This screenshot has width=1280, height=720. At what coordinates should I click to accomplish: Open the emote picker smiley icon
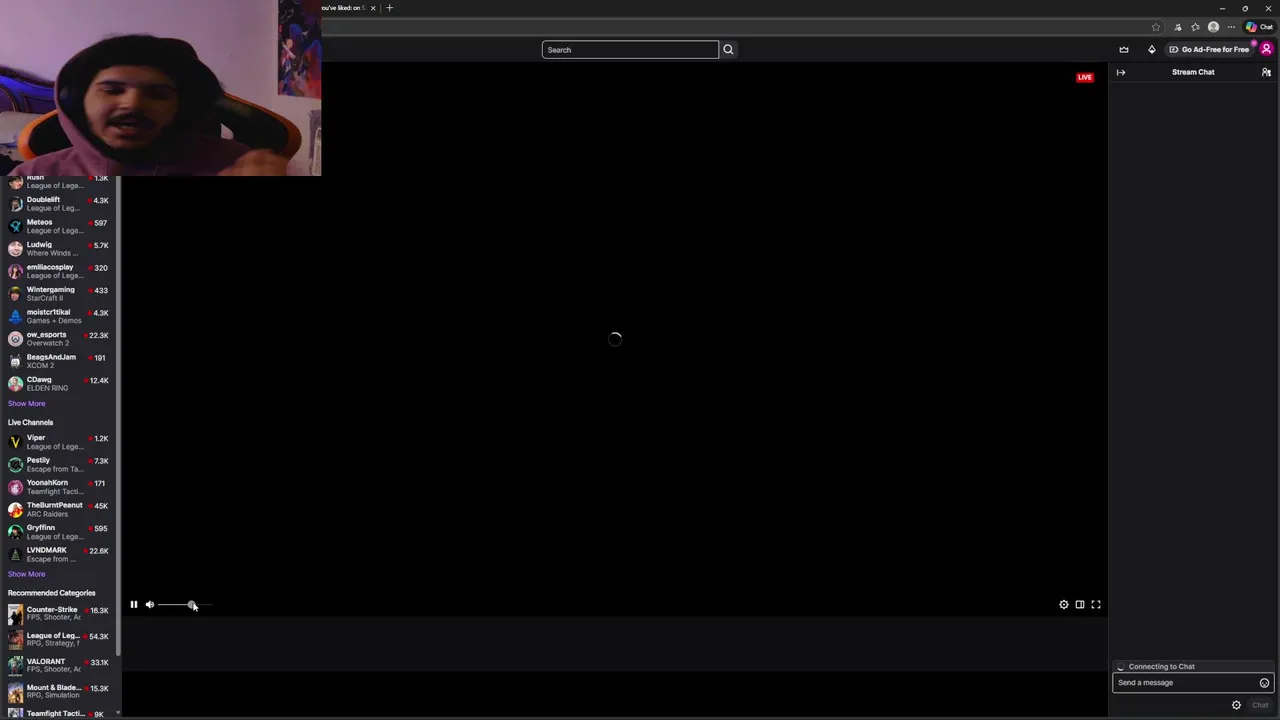[x=1264, y=683]
